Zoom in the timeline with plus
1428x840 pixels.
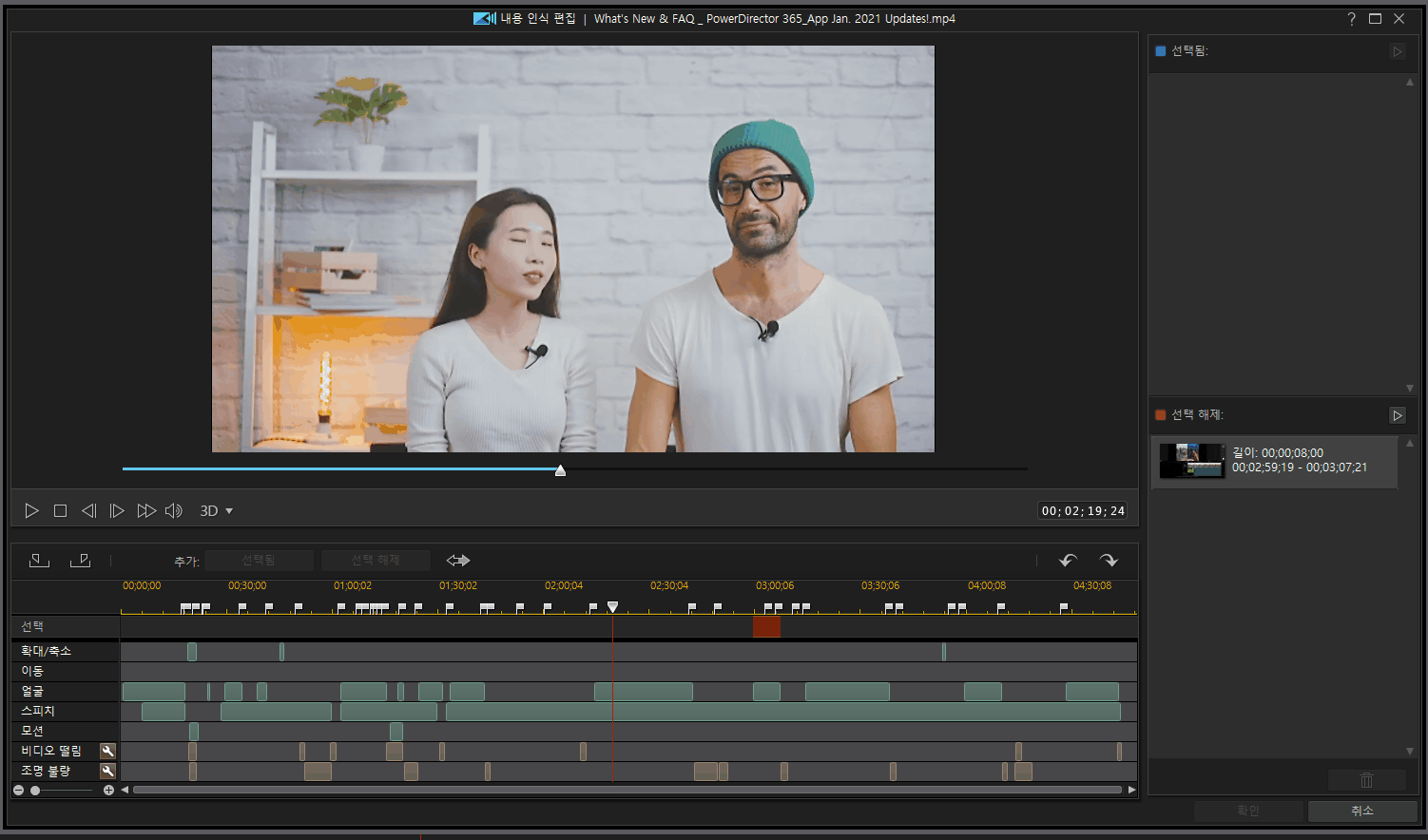click(108, 791)
